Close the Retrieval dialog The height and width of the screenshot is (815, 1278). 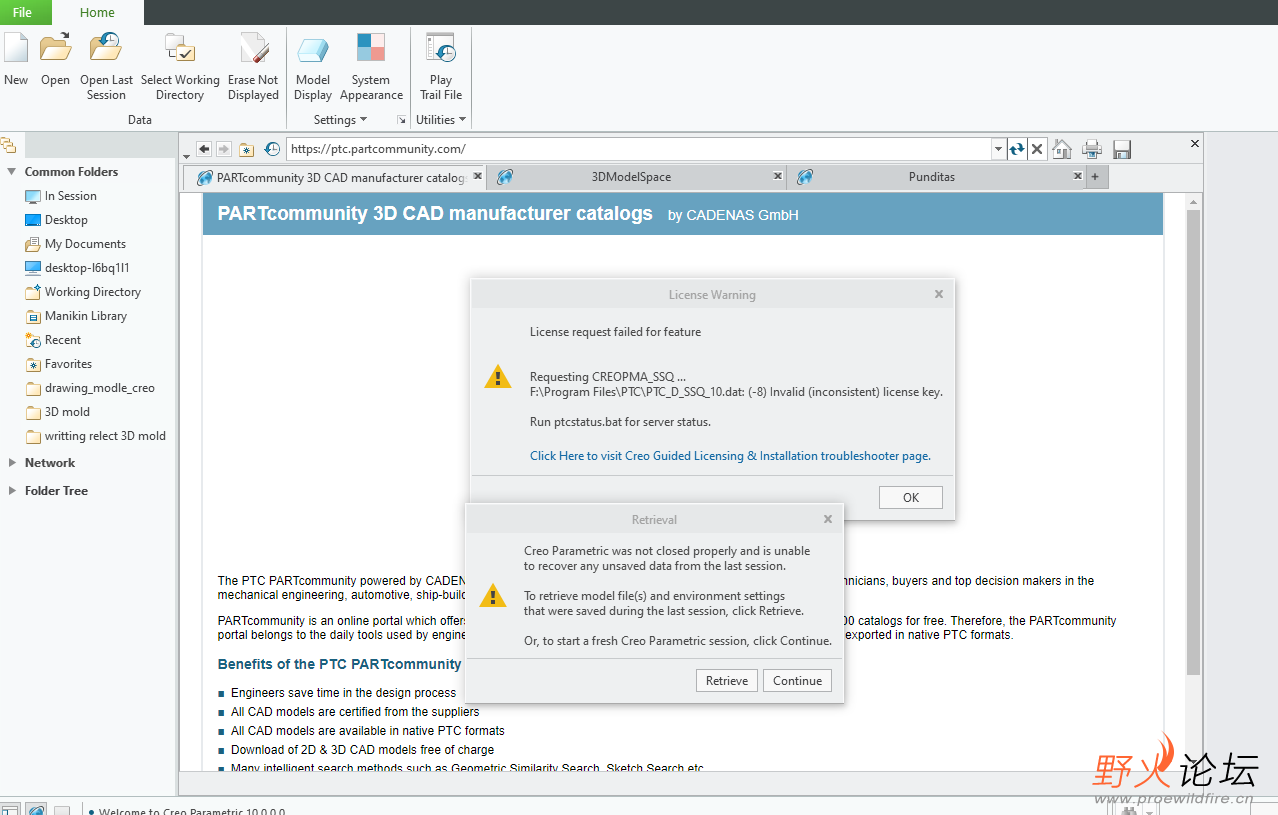pos(828,519)
